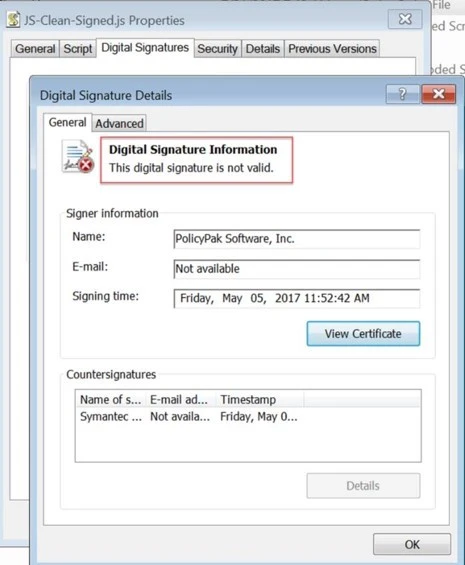Close the Digital Signature Details dialog
465x565 pixels.
[x=438, y=94]
